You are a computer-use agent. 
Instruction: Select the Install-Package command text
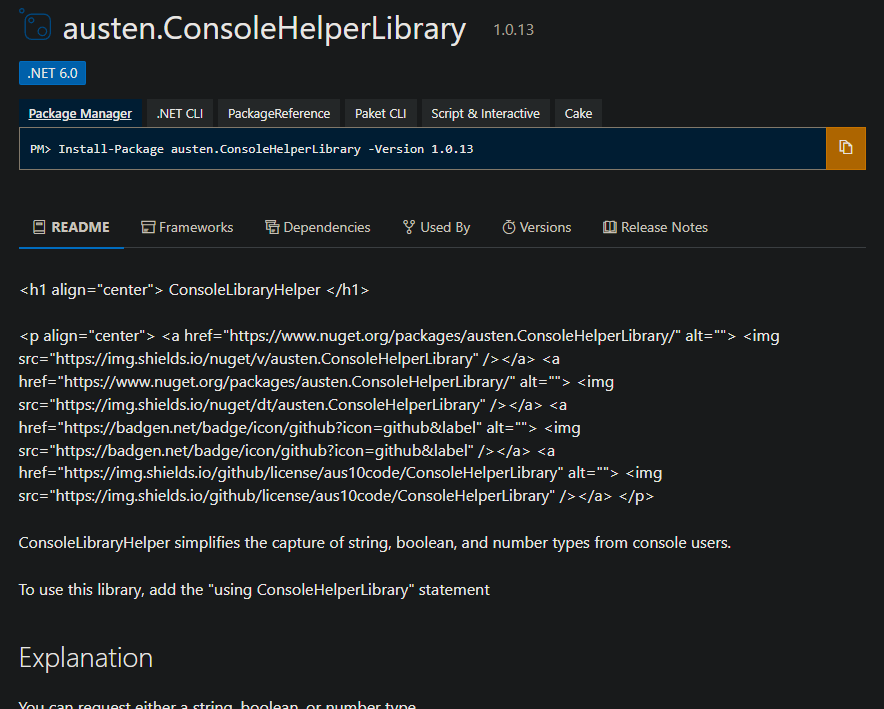250,147
